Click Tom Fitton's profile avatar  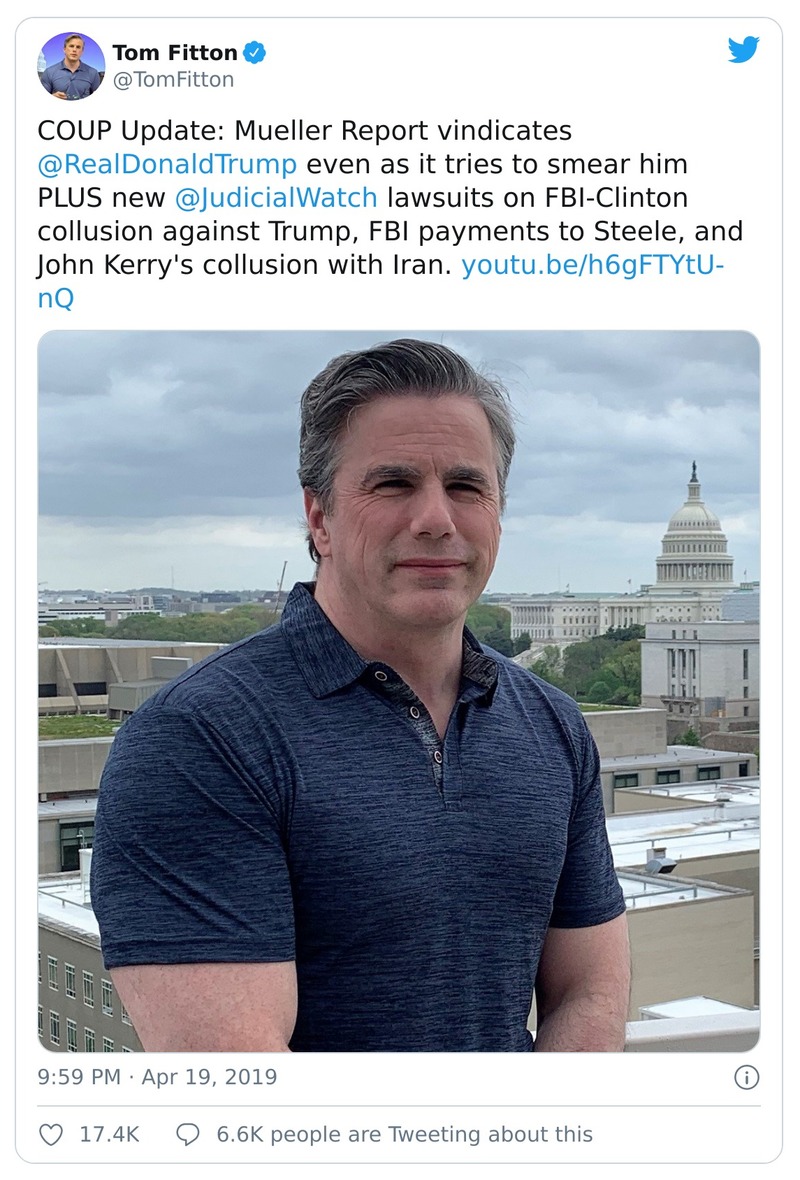pyautogui.click(x=71, y=62)
